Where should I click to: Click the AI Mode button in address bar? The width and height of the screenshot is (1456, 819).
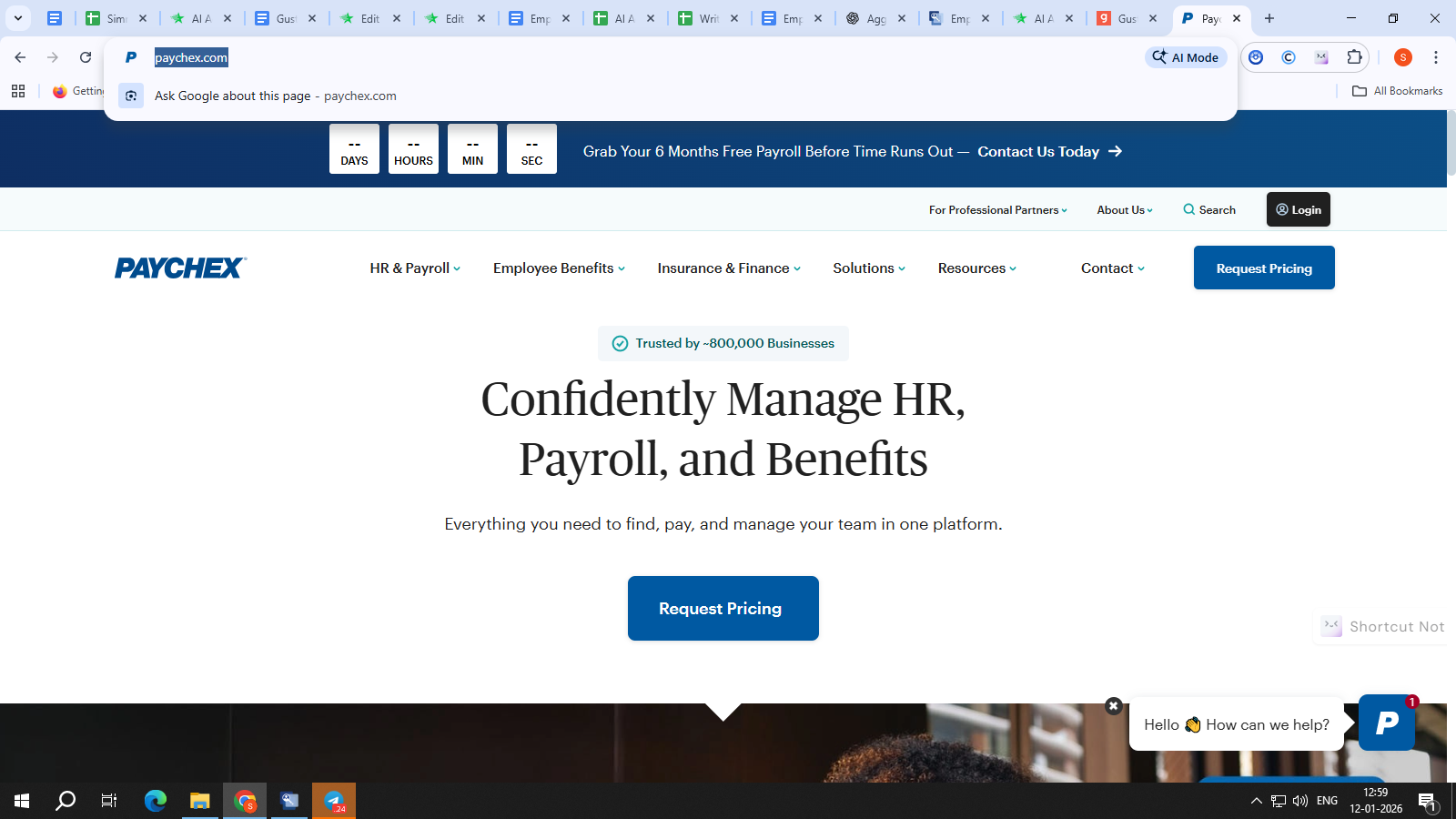pos(1186,57)
